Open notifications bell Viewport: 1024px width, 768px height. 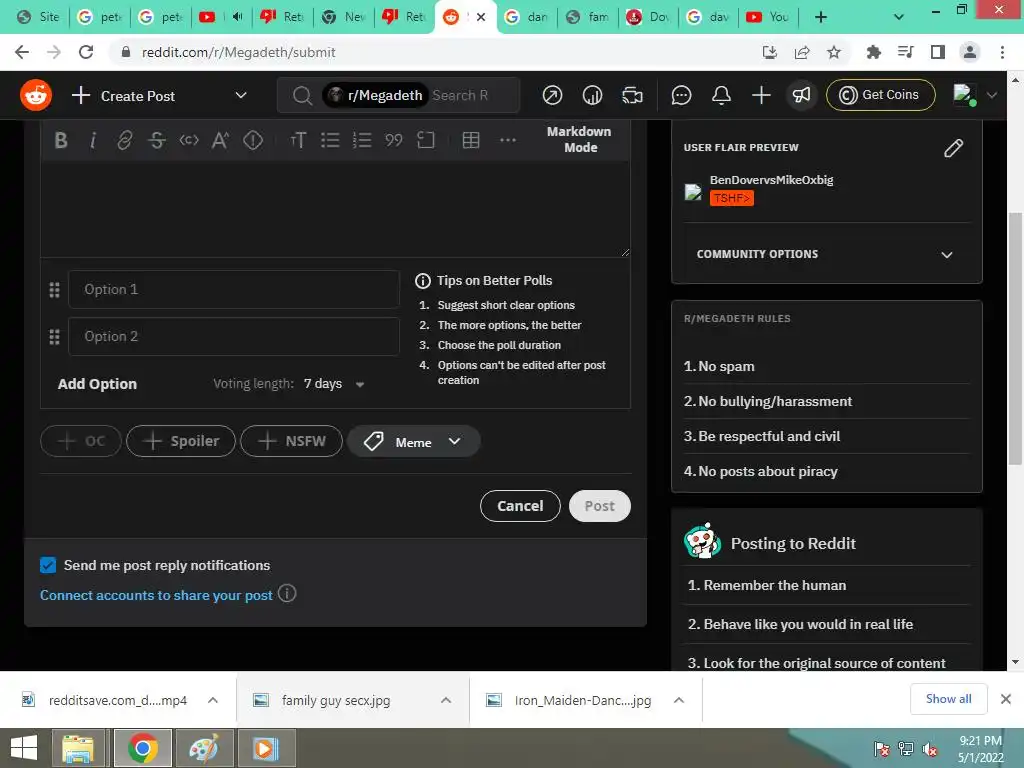pyautogui.click(x=721, y=95)
